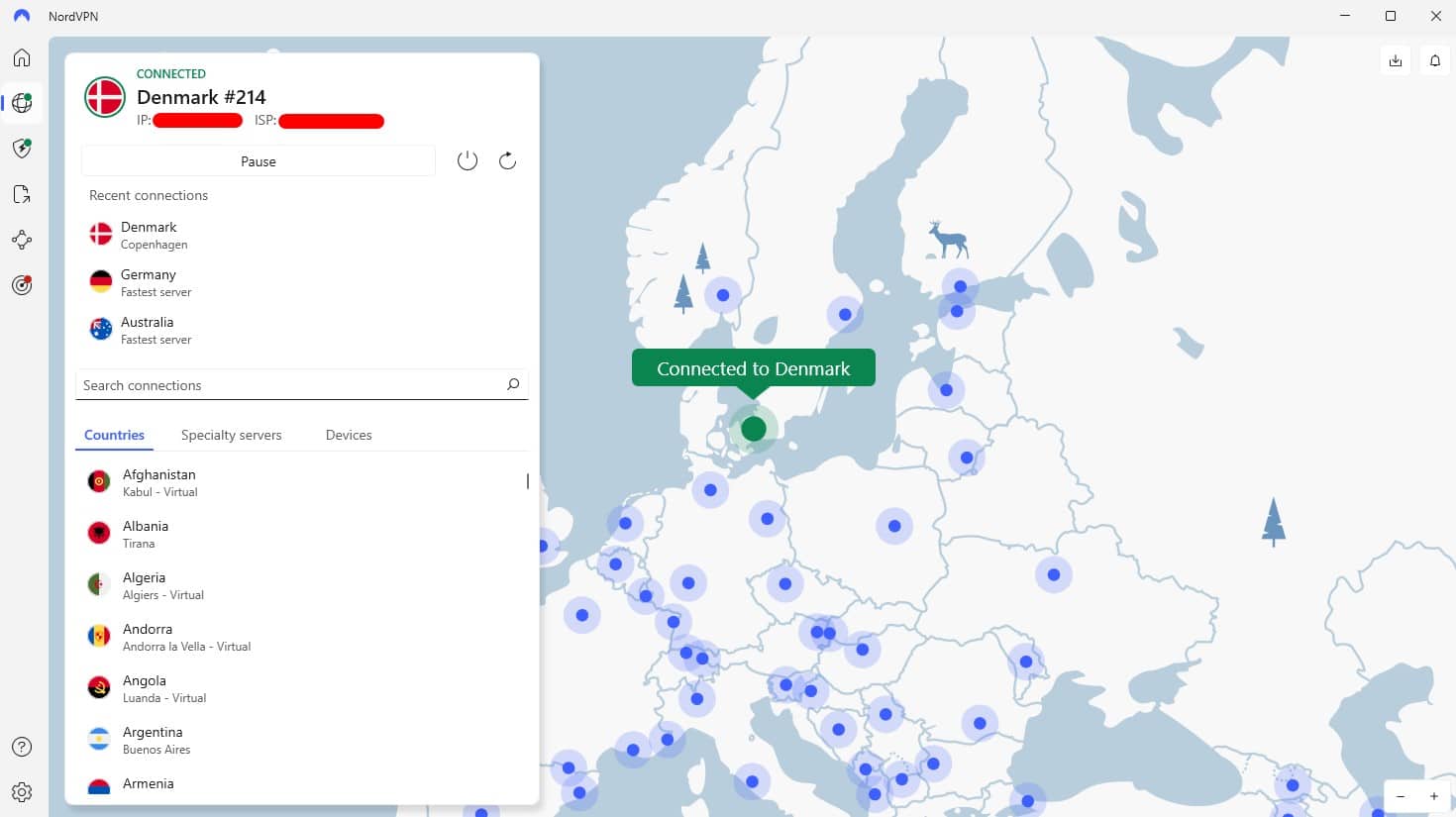Open the notifications bell icon
This screenshot has width=1456, height=817.
coord(1435,60)
